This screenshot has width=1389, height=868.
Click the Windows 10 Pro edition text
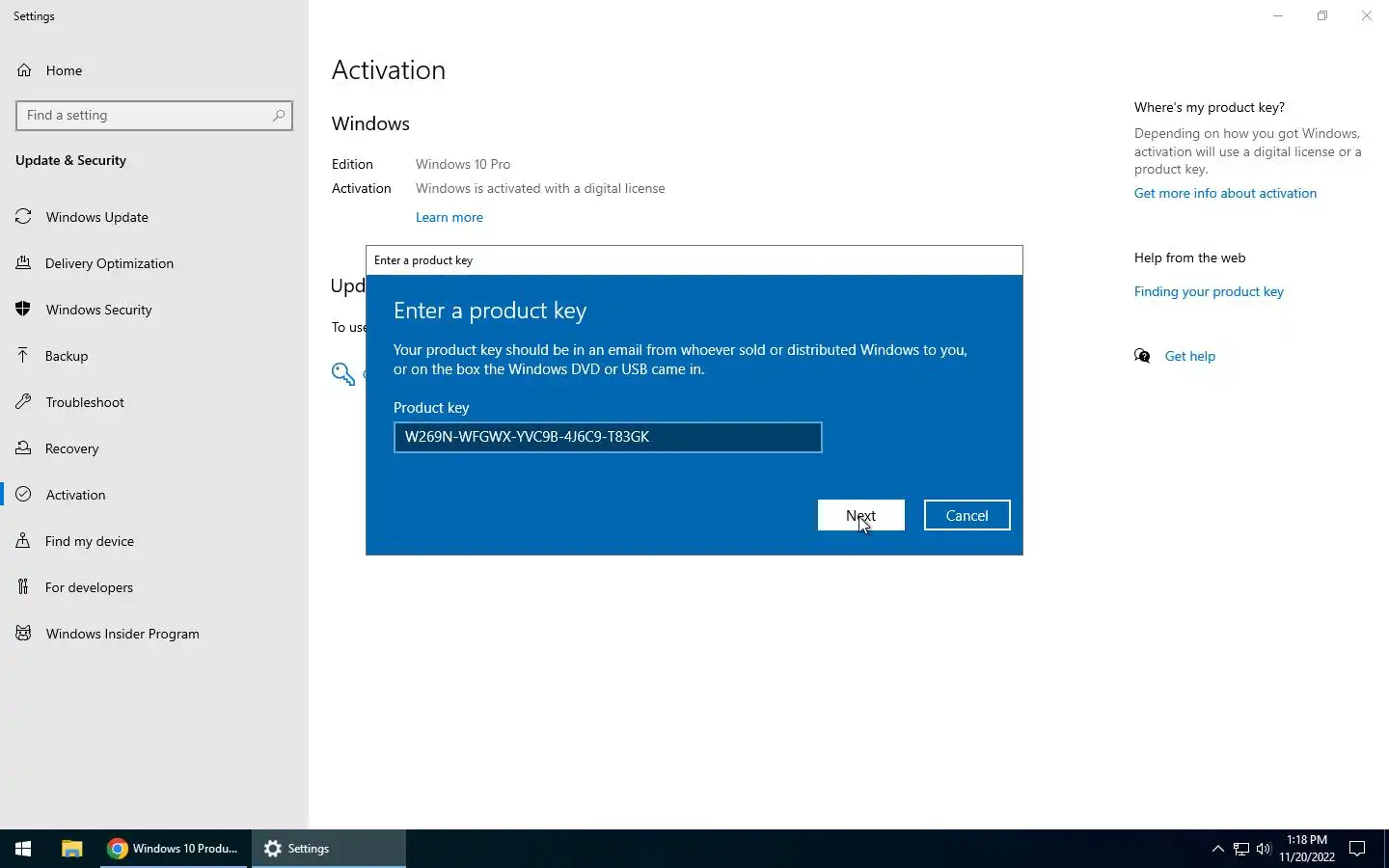tap(463, 164)
